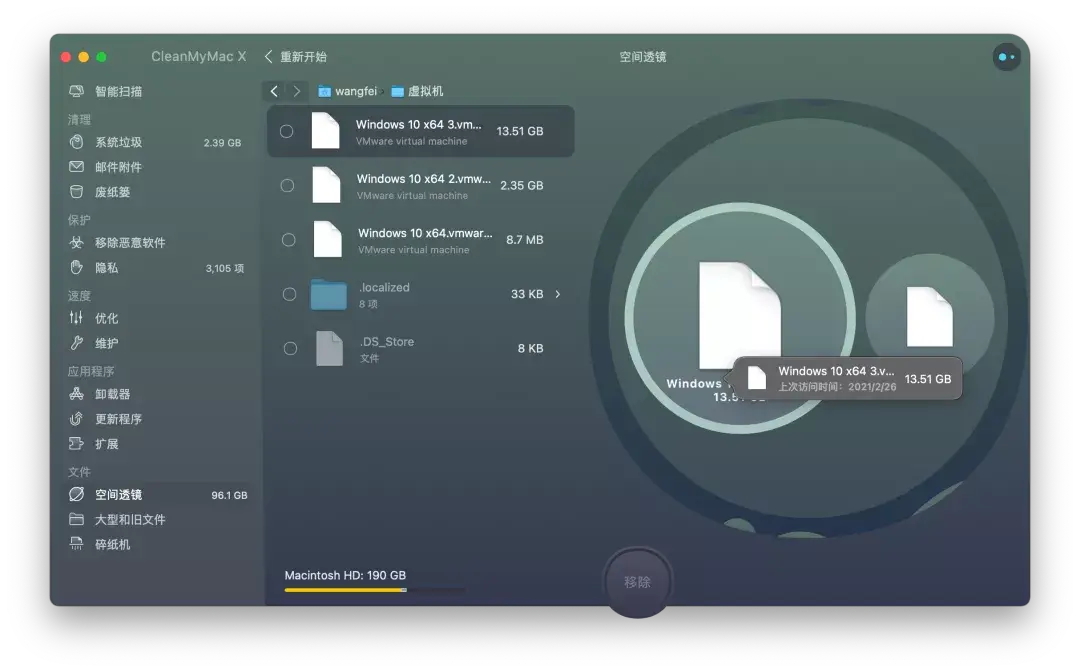Select the .localized folder name
1080x672 pixels.
384,287
